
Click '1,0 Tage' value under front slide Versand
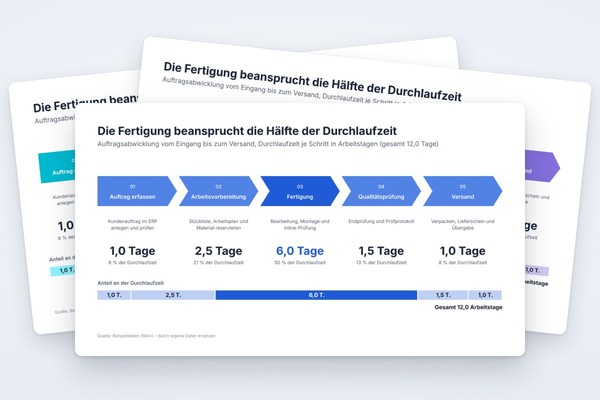[x=463, y=251]
